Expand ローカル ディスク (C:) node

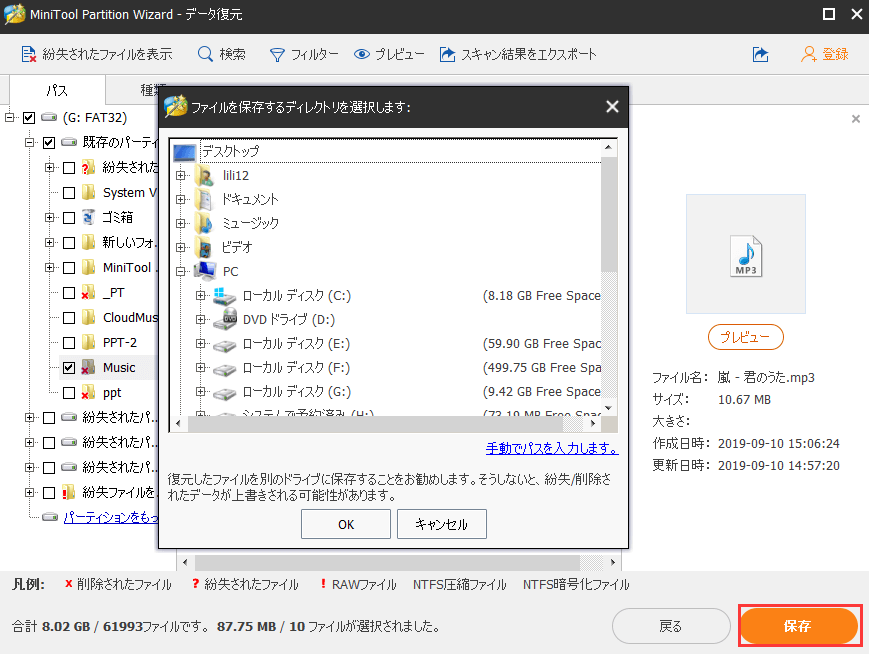(200, 295)
